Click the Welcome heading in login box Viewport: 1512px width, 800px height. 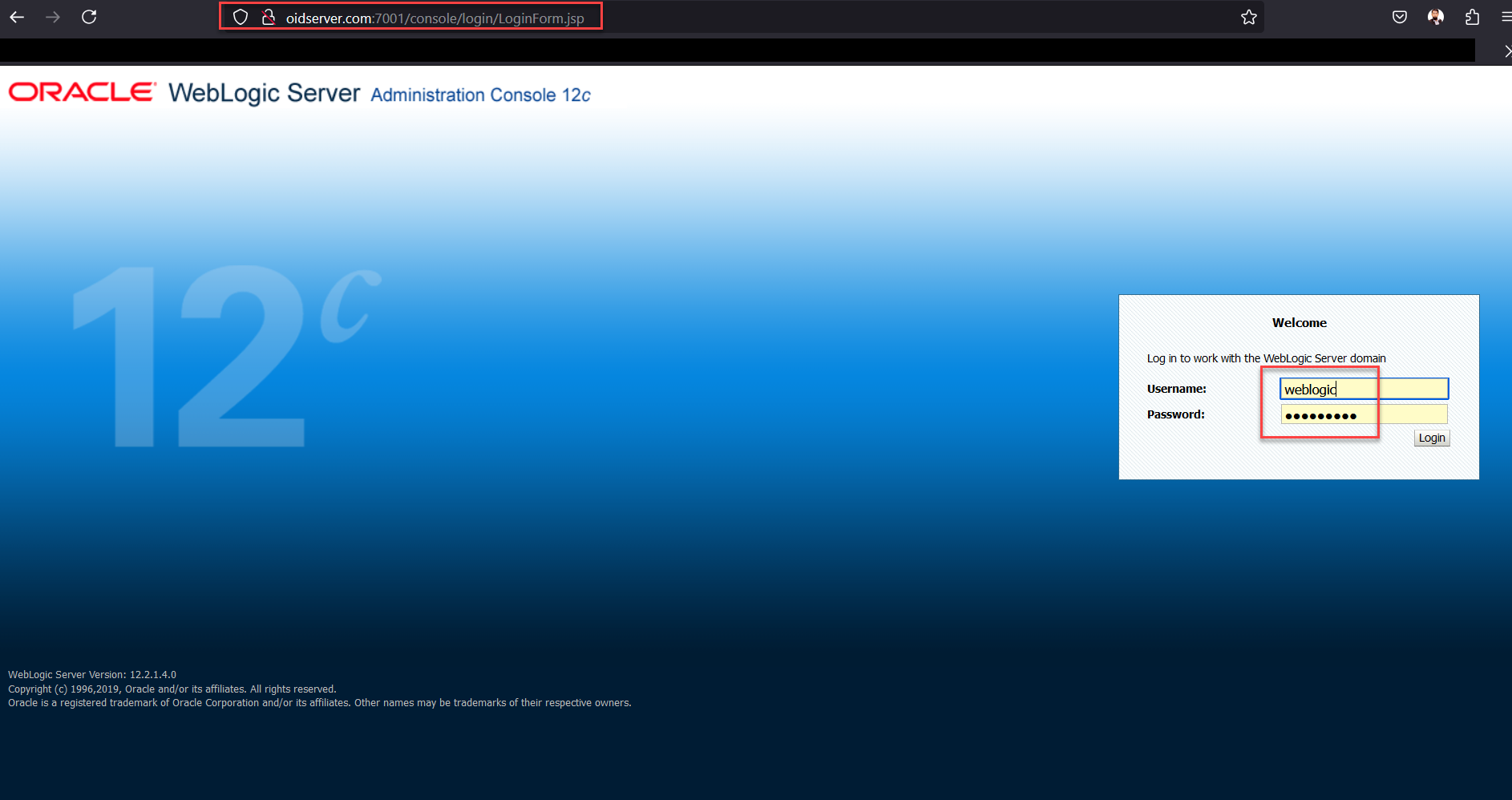pos(1299,323)
